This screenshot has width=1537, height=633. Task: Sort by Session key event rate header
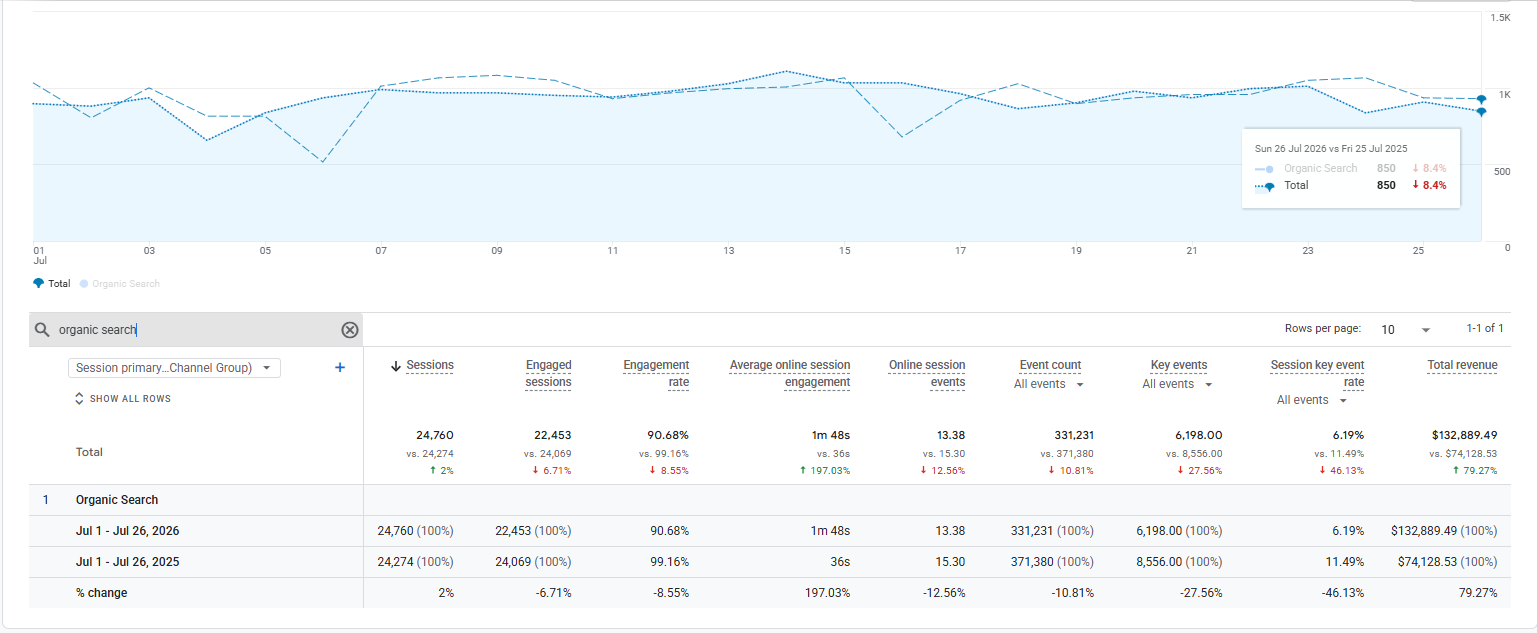pos(1317,373)
